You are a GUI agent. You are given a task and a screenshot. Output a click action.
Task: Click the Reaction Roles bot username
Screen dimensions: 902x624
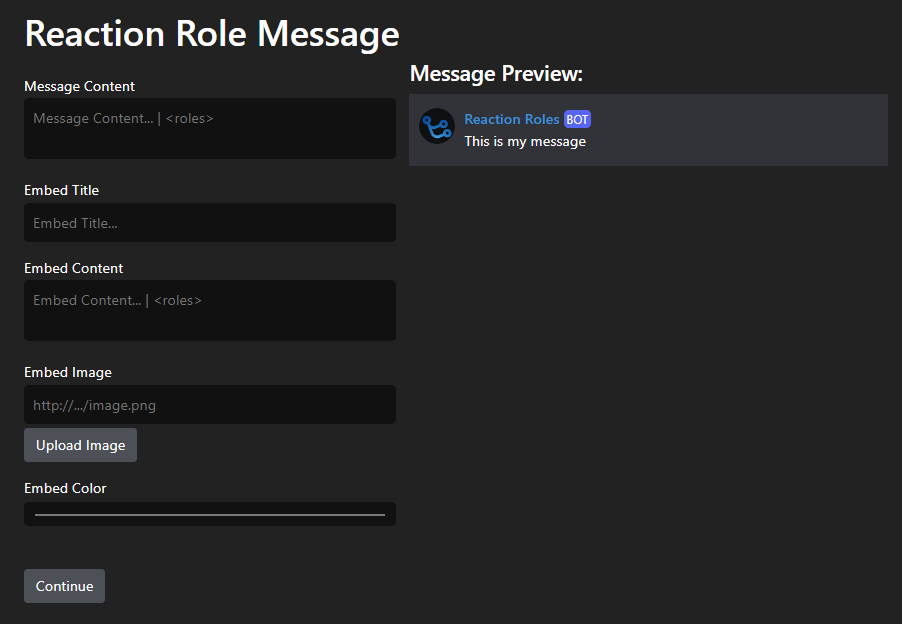click(x=511, y=119)
